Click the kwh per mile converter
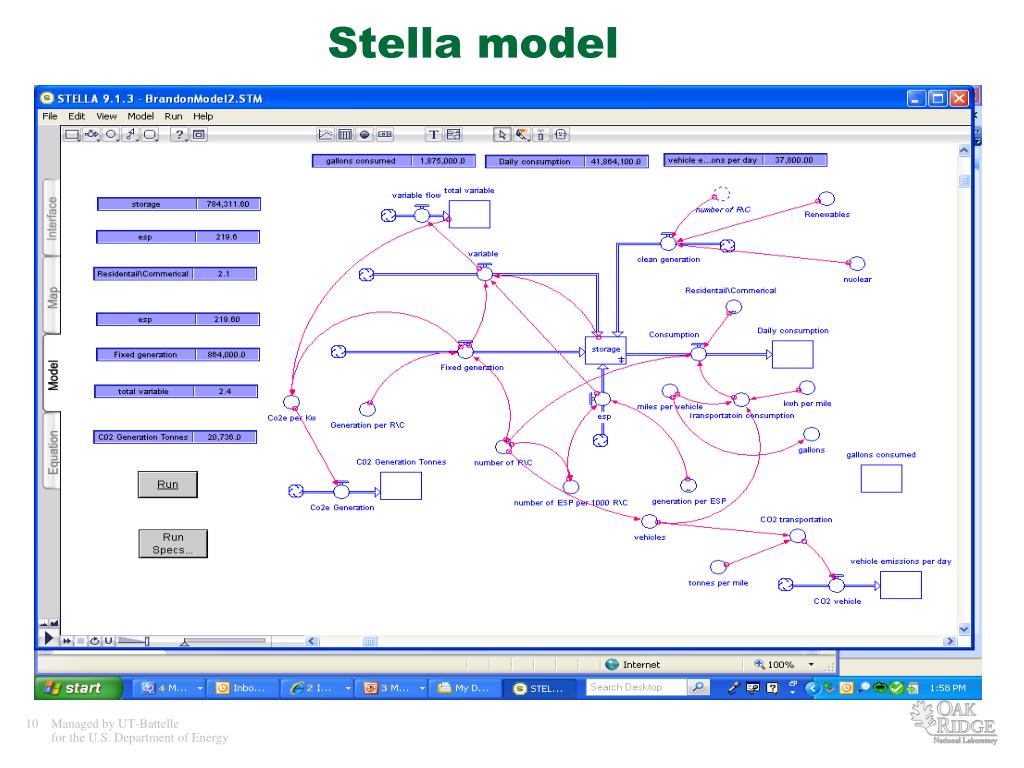Screen dimensions: 1024x768 (807, 388)
